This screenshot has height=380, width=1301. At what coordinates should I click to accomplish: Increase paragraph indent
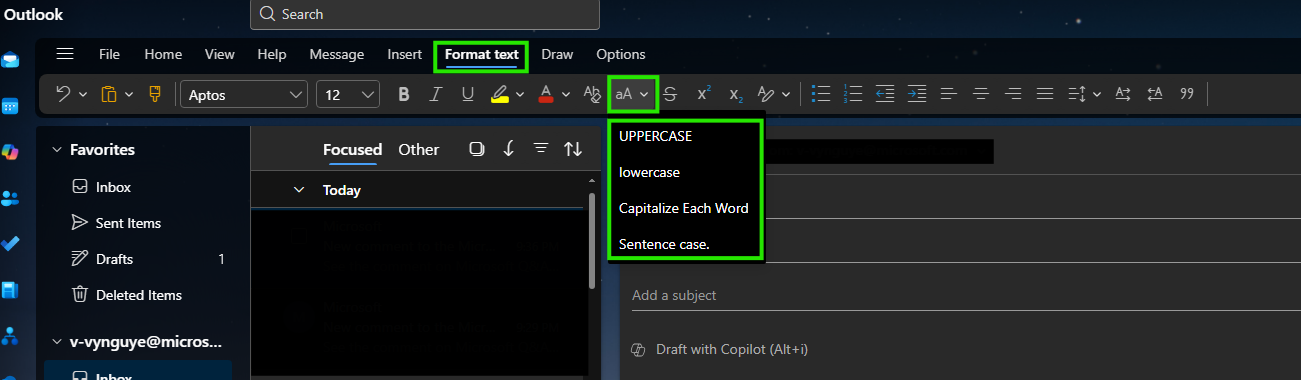pyautogui.click(x=917, y=94)
